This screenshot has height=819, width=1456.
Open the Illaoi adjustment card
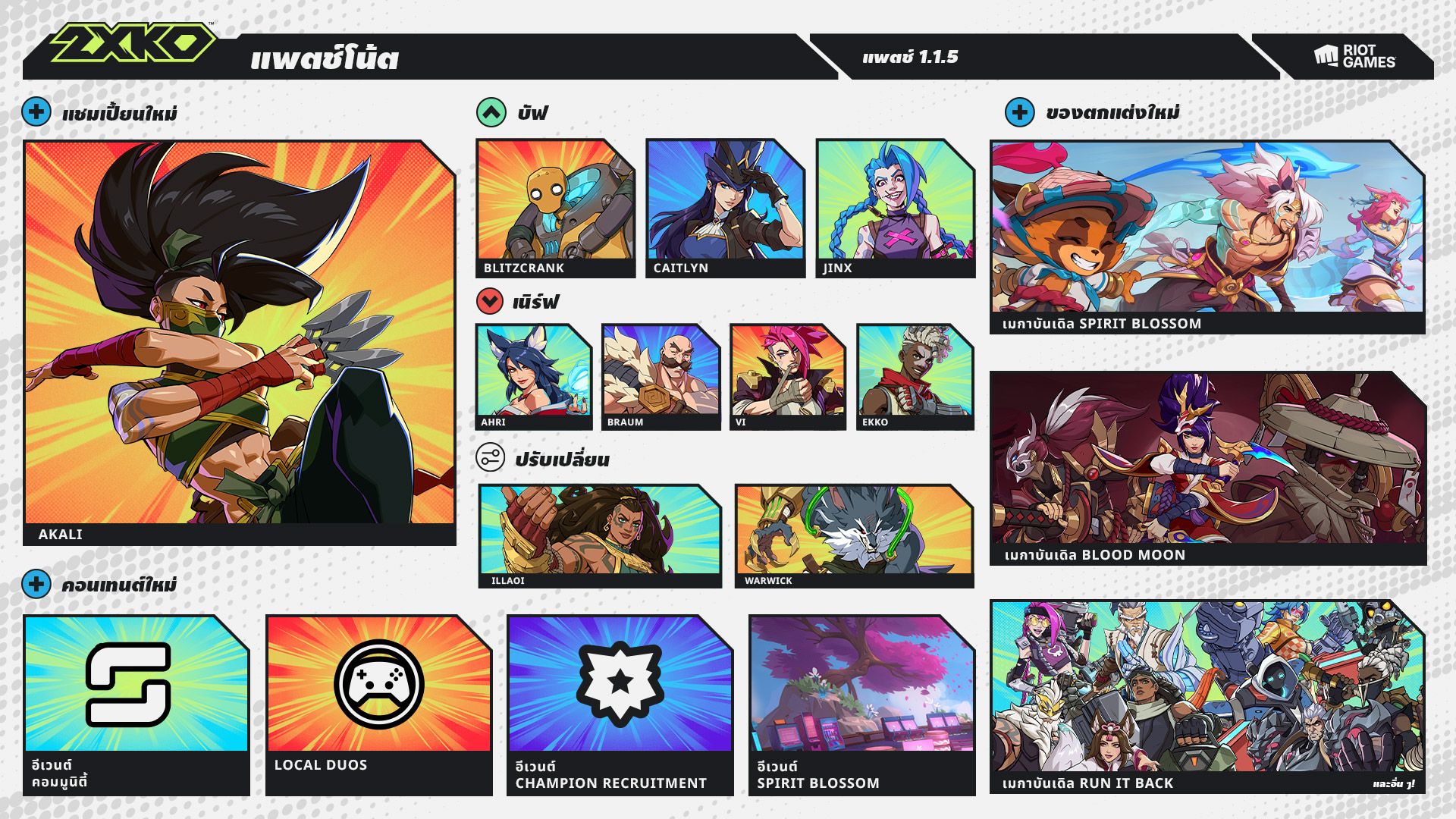pos(600,536)
